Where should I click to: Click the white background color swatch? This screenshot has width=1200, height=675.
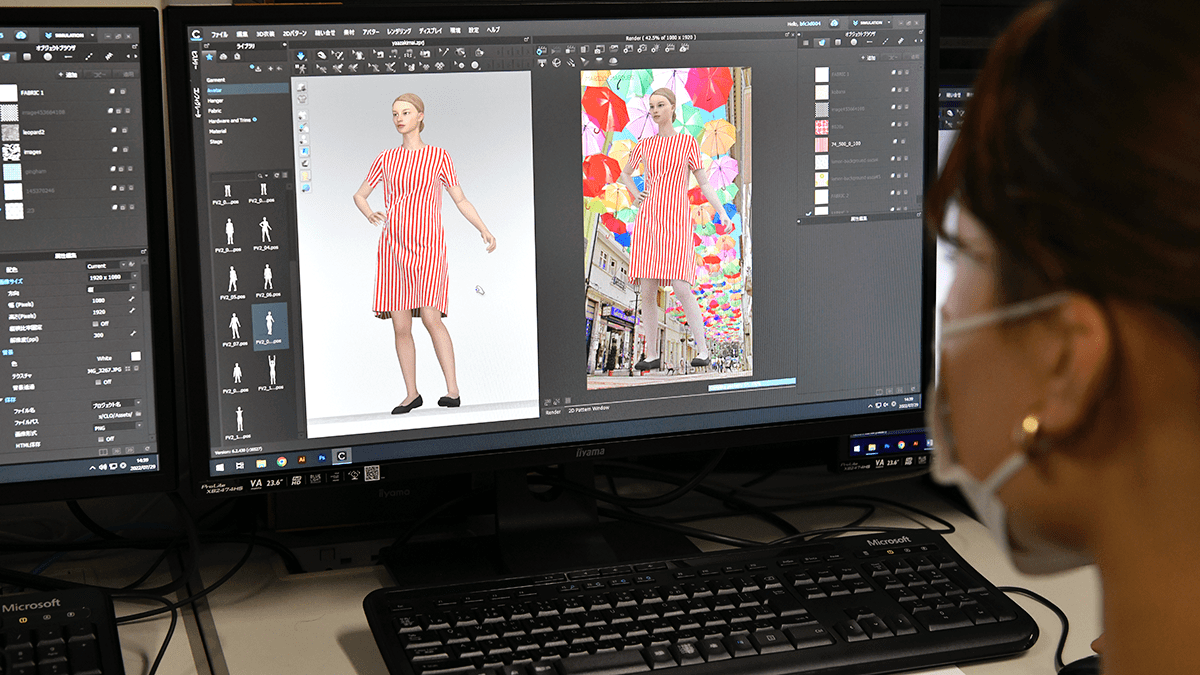point(136,356)
